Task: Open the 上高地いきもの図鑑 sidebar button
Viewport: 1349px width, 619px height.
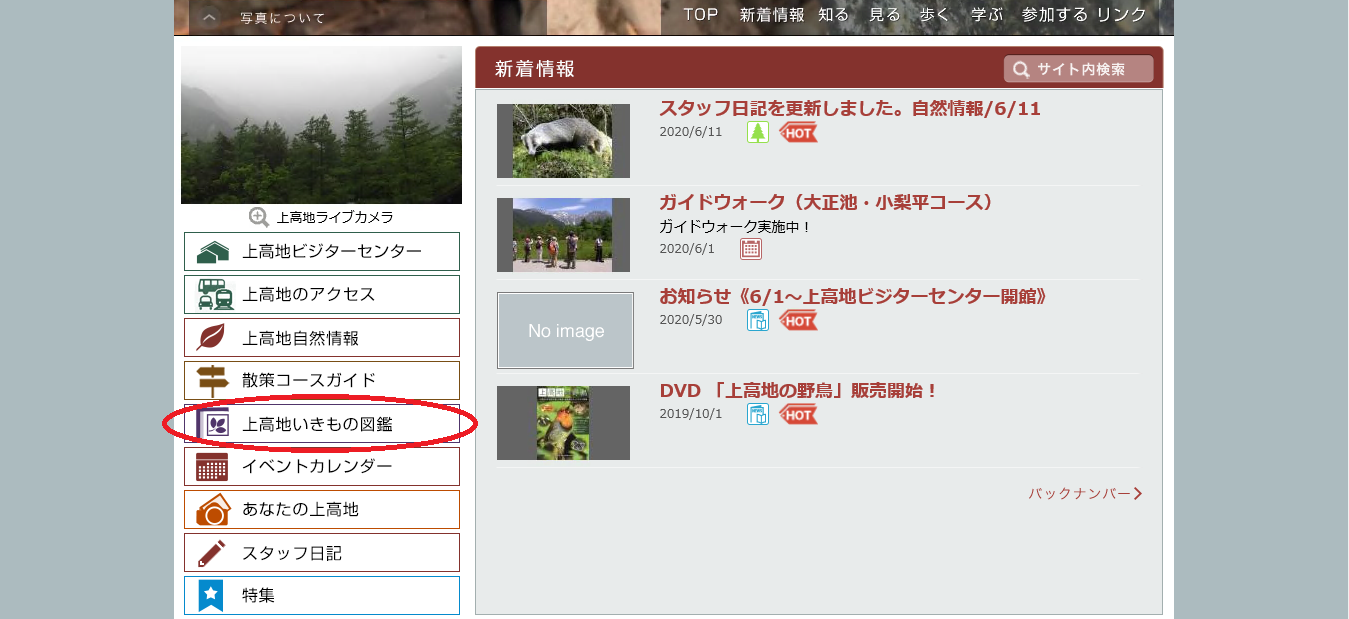Action: tap(321, 424)
